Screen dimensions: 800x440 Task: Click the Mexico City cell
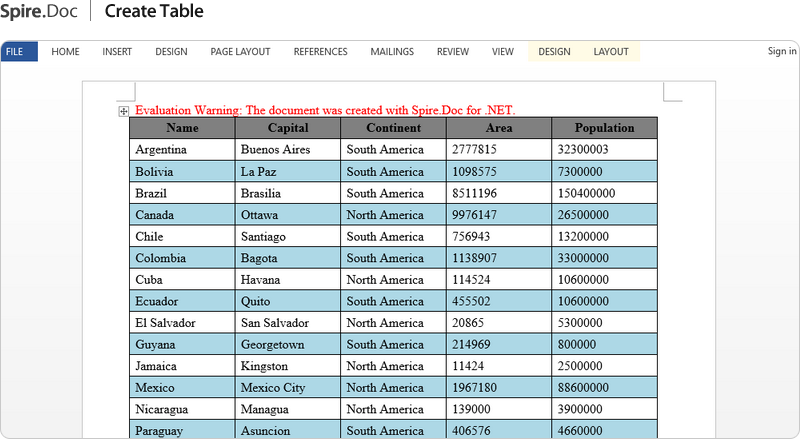click(273, 388)
